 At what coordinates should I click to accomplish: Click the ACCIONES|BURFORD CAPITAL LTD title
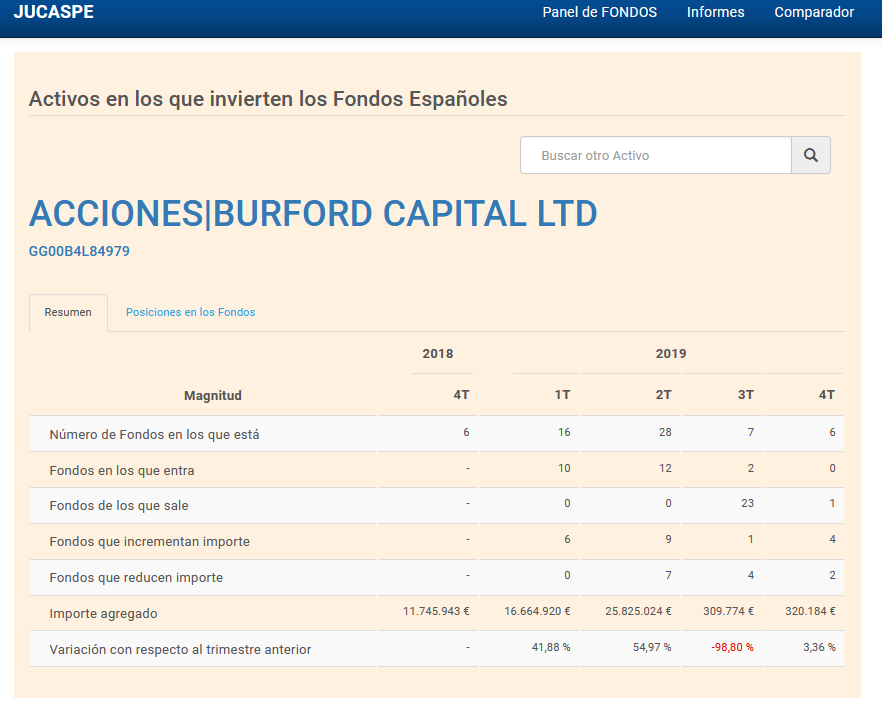tap(313, 214)
